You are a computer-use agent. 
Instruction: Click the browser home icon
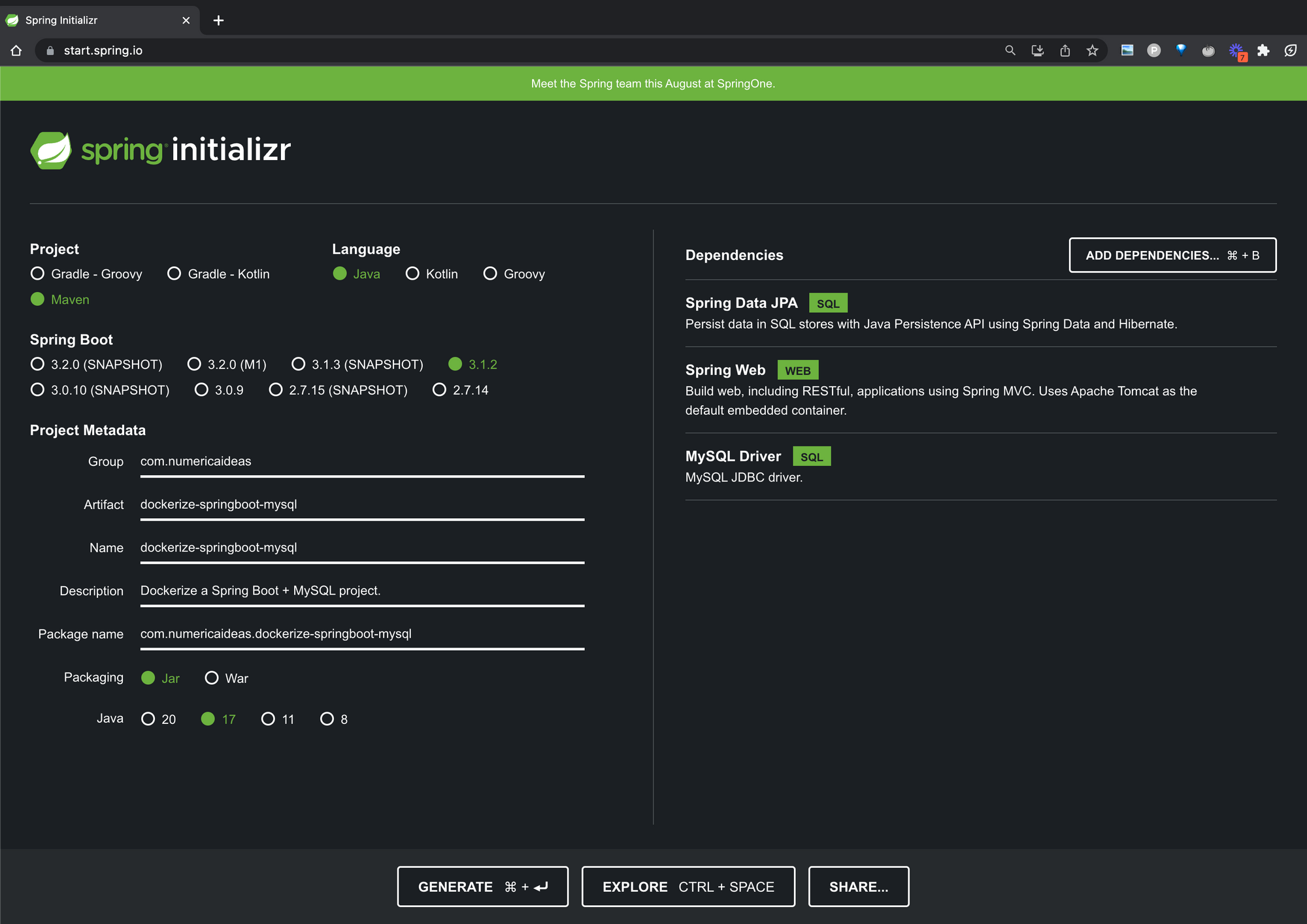tap(16, 50)
